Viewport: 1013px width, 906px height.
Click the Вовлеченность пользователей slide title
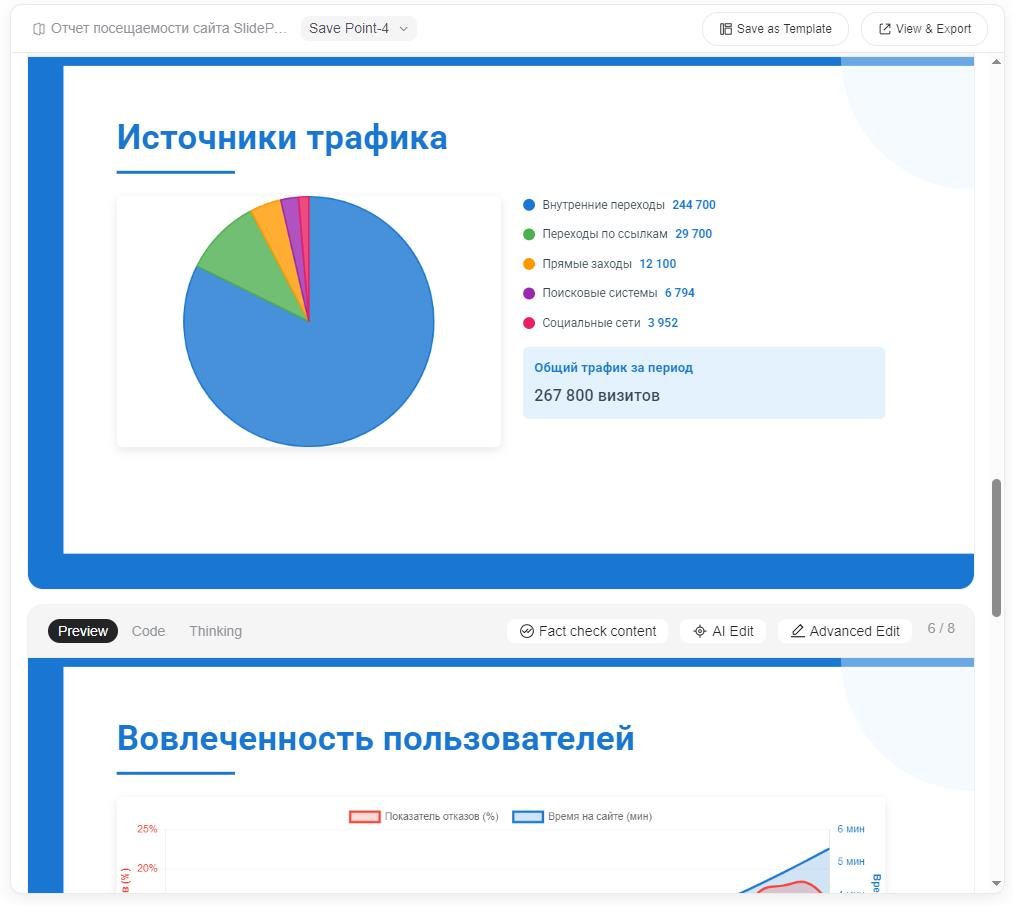(x=375, y=738)
